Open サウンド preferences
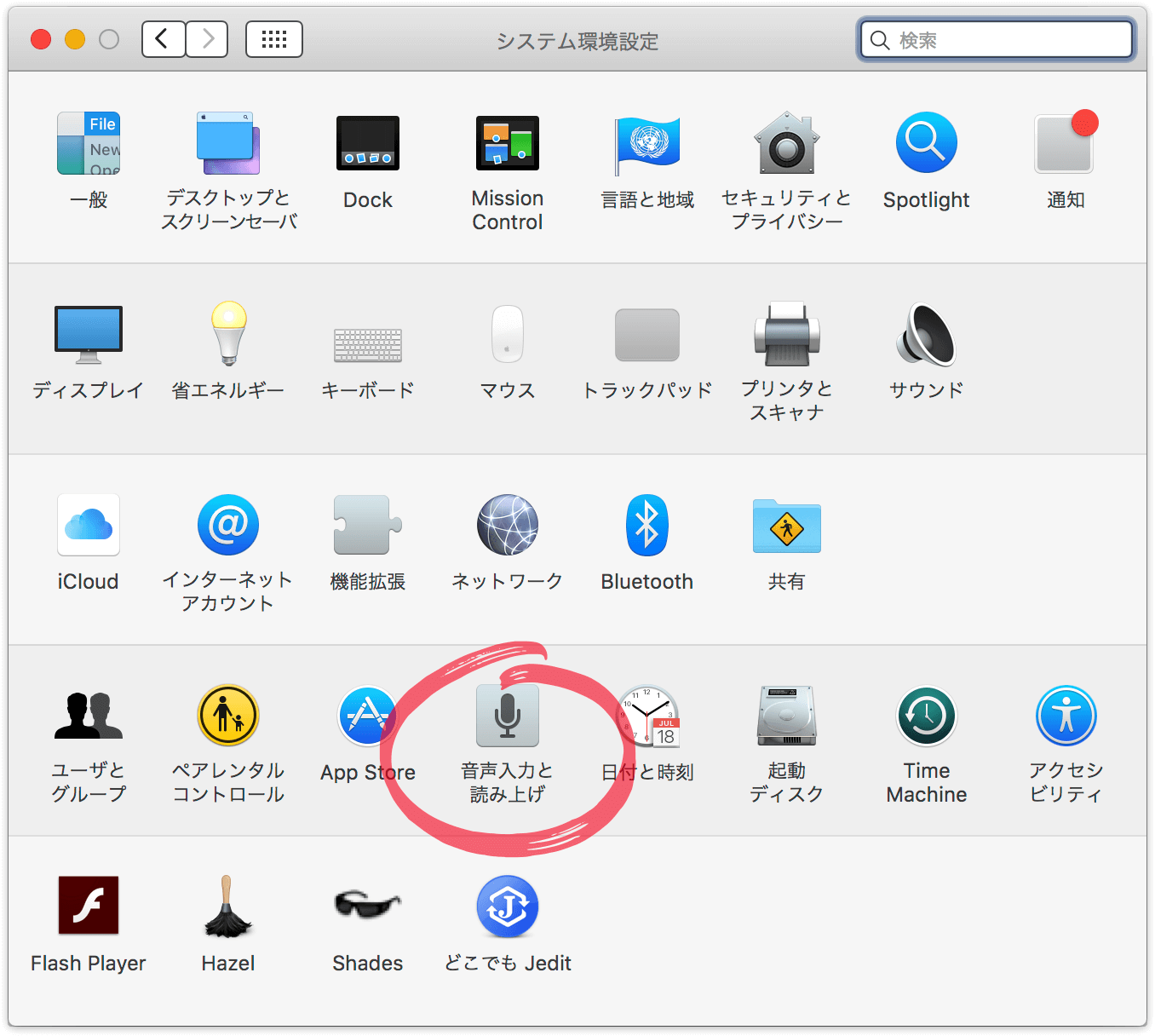This screenshot has width=1155, height=1036. coord(927,334)
